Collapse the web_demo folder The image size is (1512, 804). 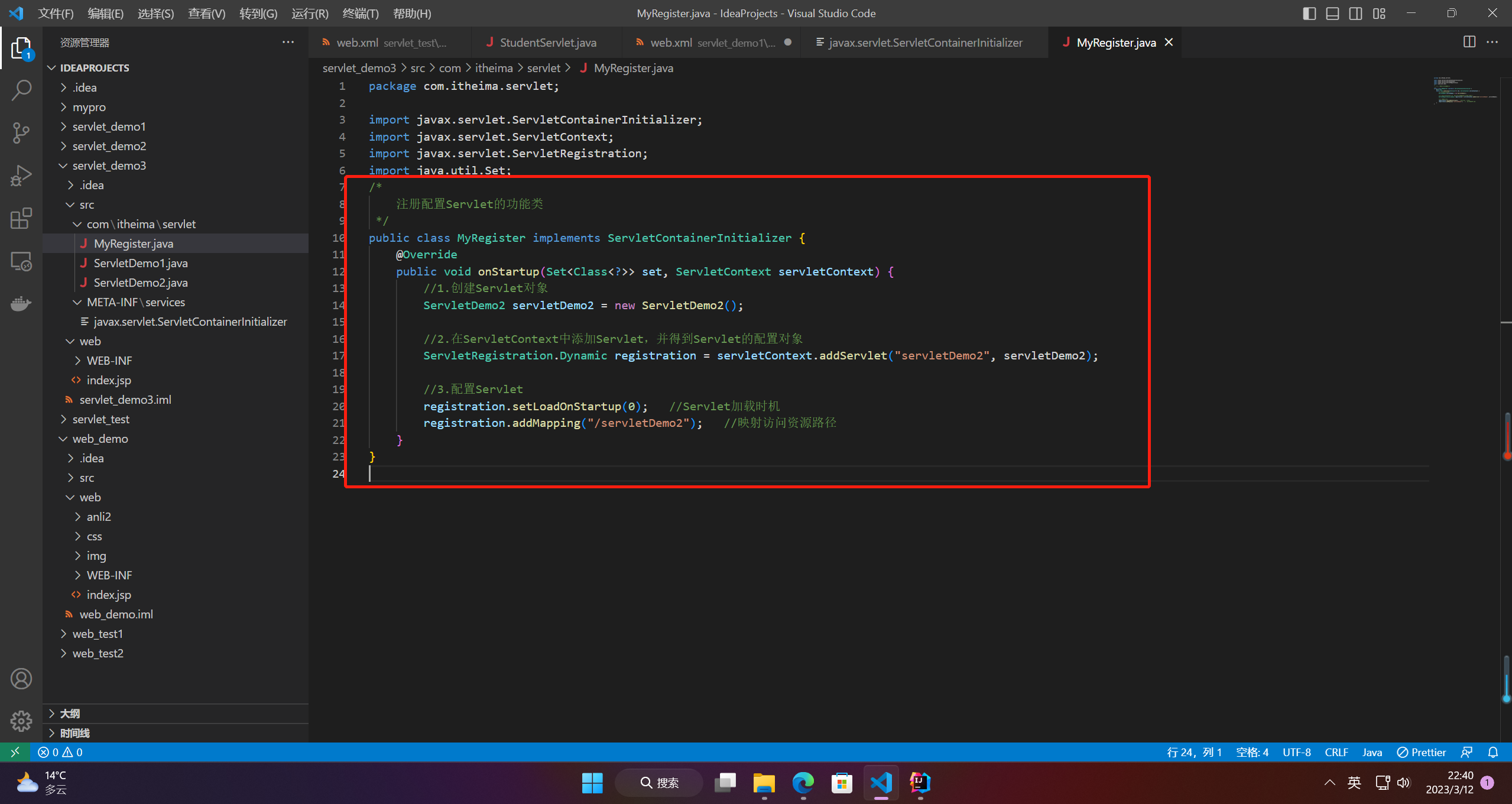100,439
